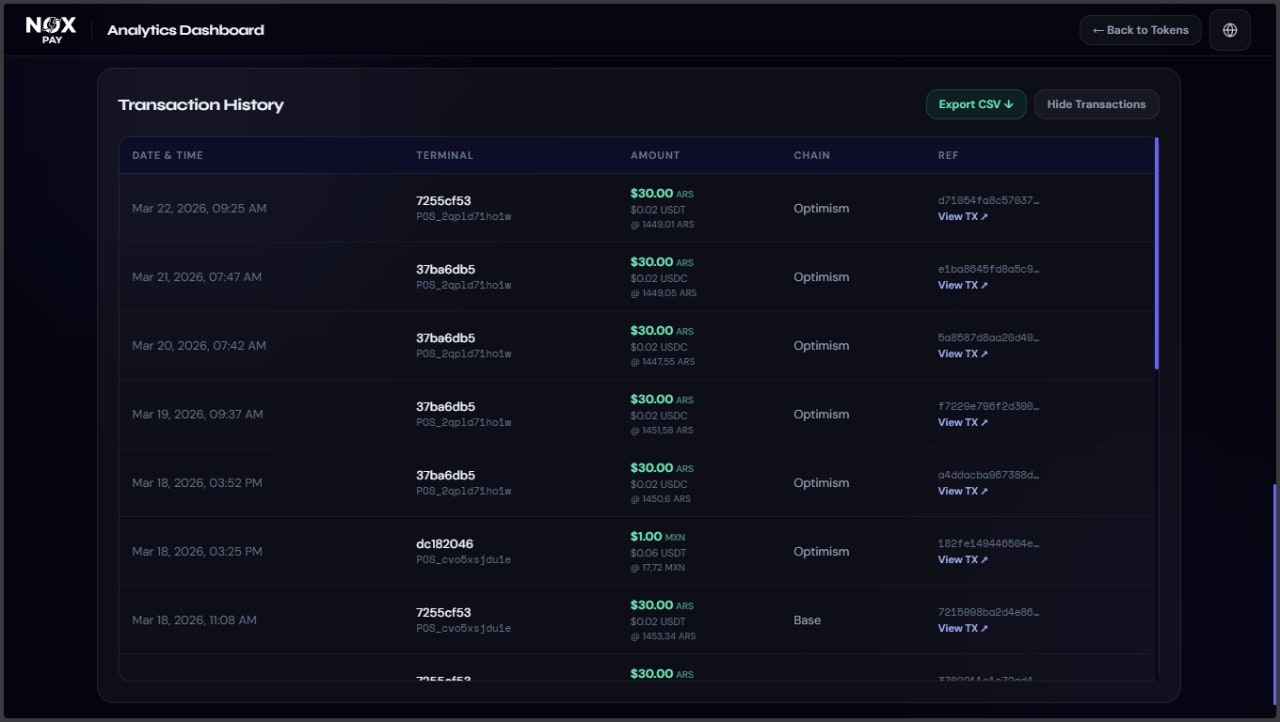Image resolution: width=1280 pixels, height=722 pixels.
Task: Open View TX for Mar 22 transaction
Action: click(x=962, y=217)
